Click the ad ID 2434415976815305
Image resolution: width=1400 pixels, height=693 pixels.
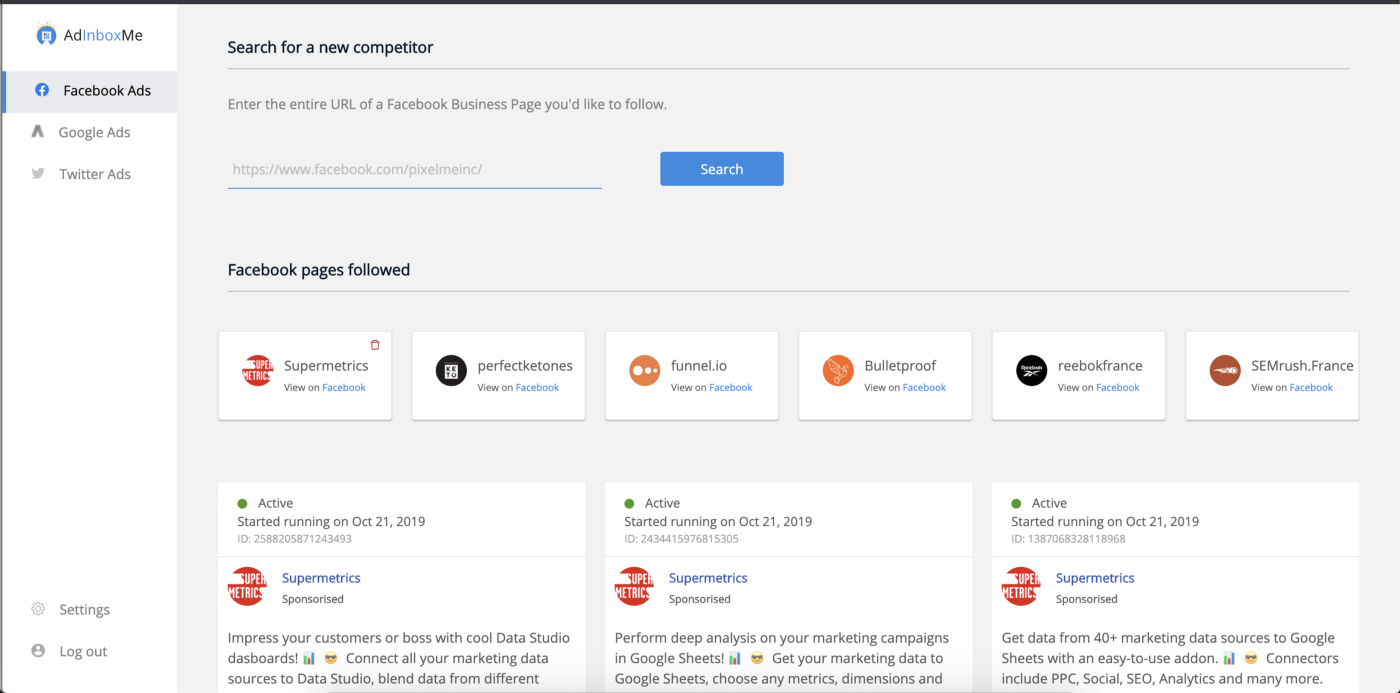click(681, 539)
